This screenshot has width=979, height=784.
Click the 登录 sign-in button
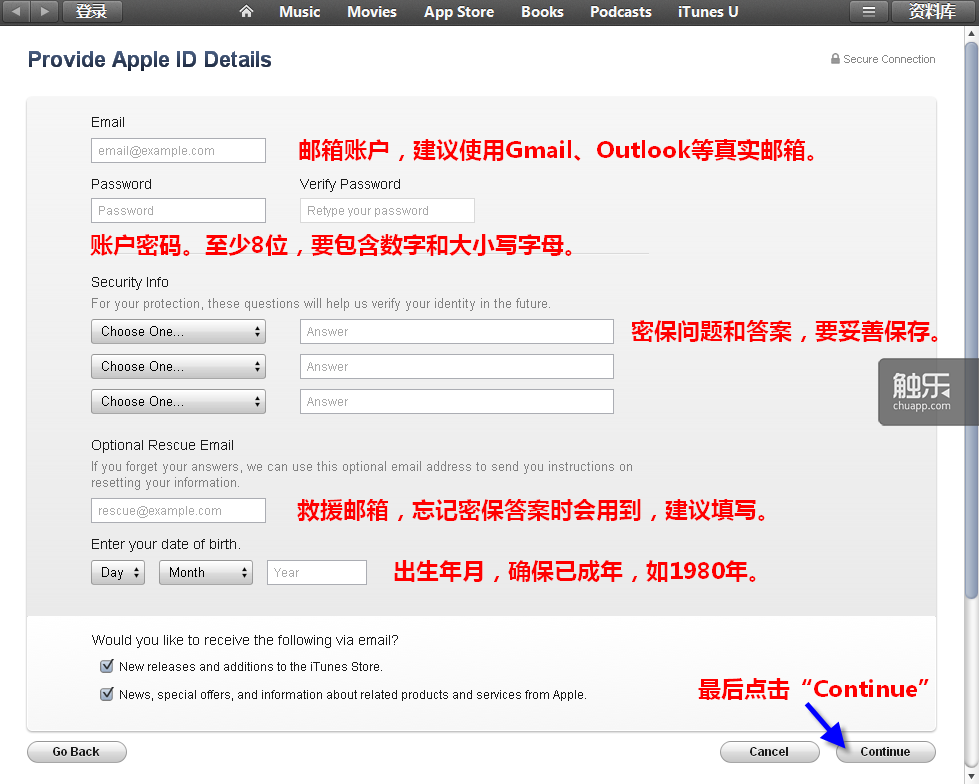[x=91, y=11]
